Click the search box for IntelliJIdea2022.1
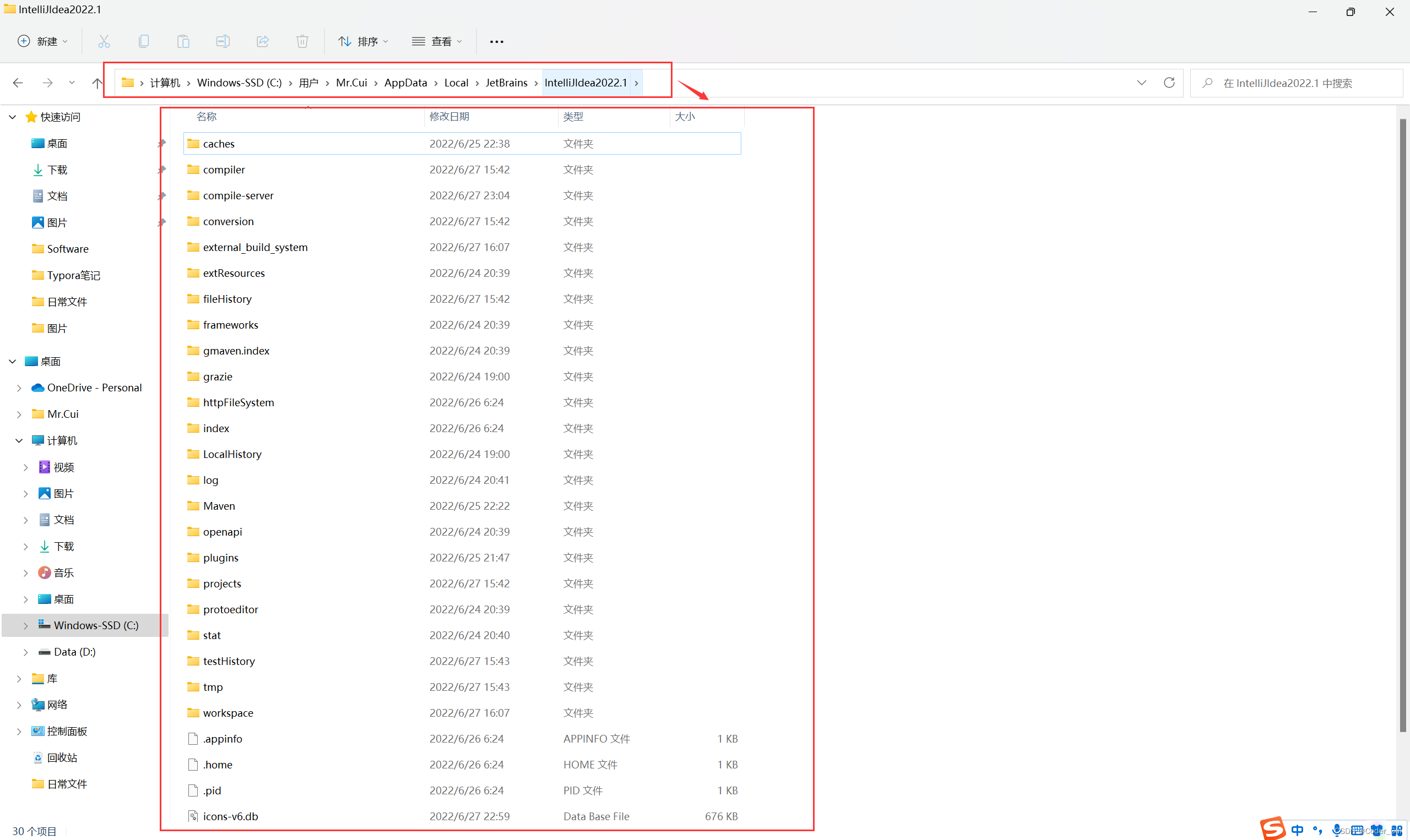The height and width of the screenshot is (840, 1410). 1297,83
